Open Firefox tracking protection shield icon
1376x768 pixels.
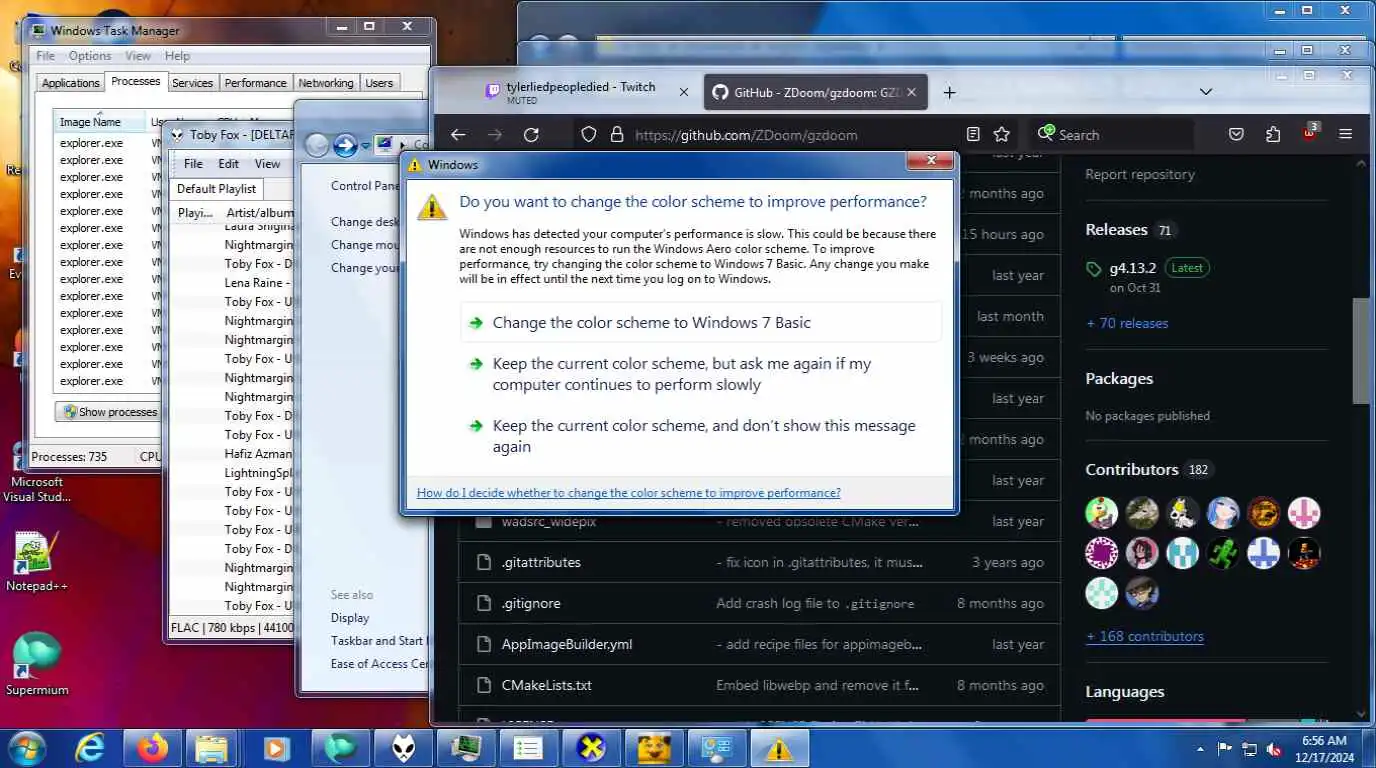(x=589, y=134)
